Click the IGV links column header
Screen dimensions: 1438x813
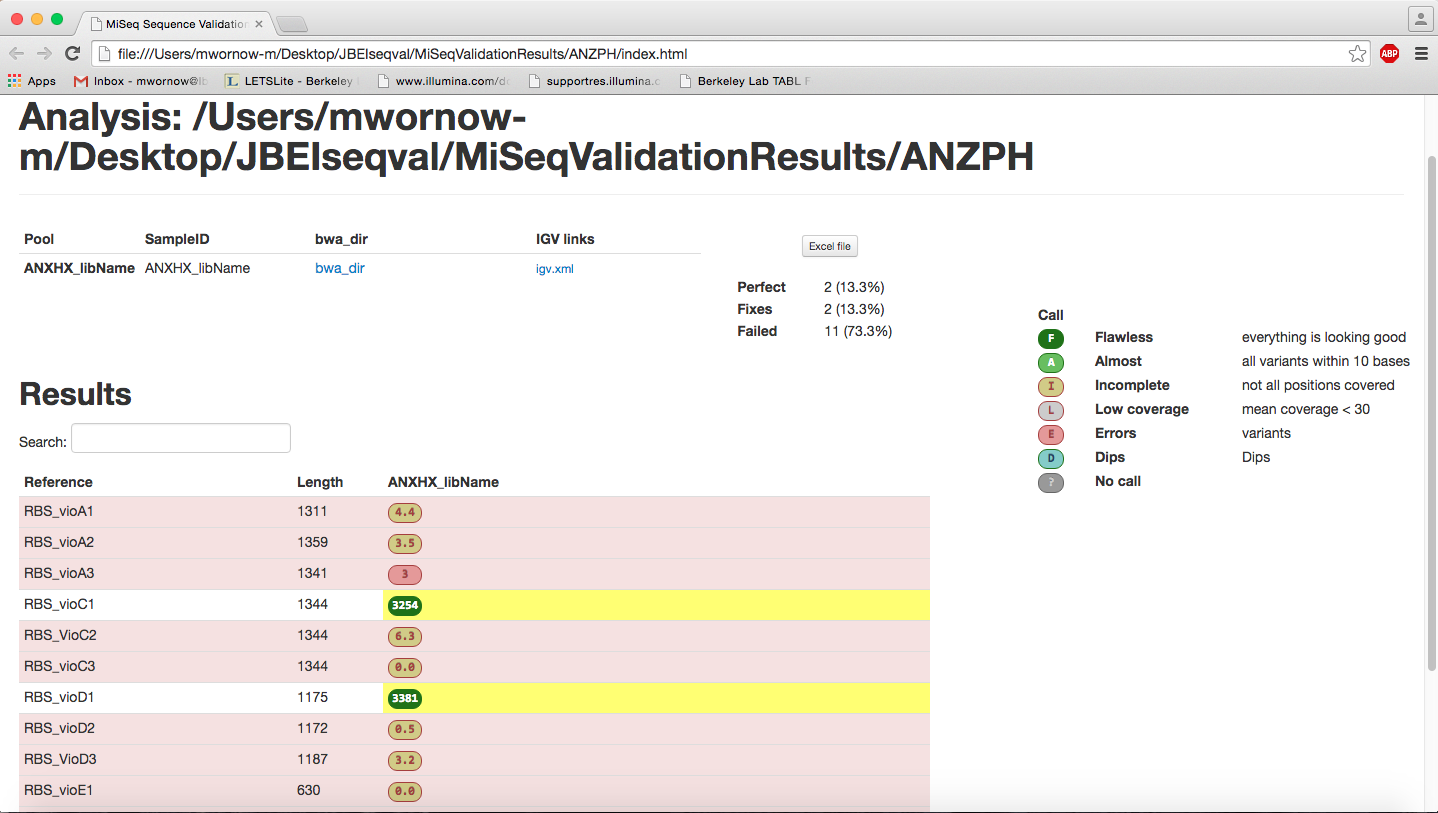pos(565,239)
